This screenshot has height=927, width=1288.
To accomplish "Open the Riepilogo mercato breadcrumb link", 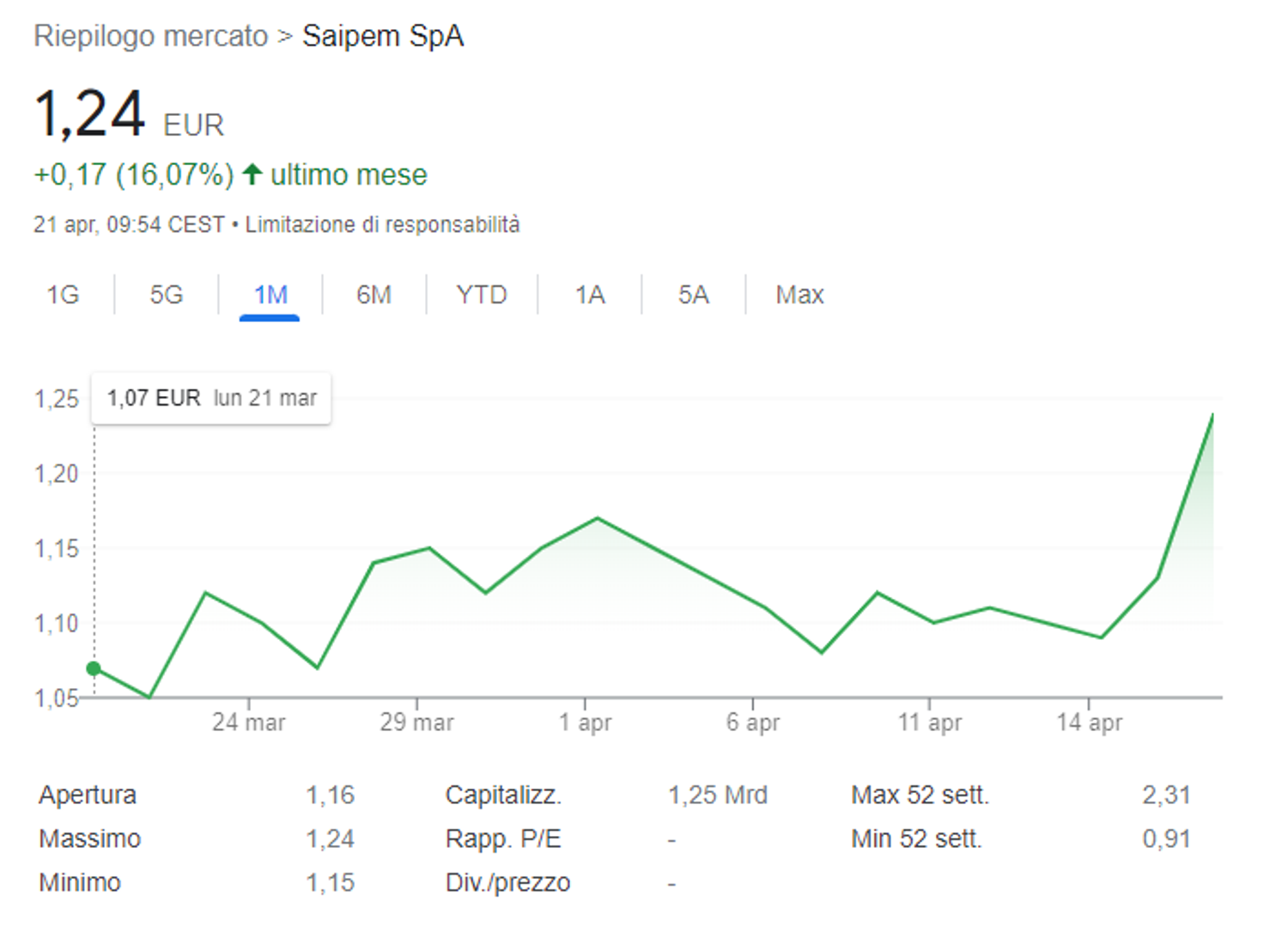I will click(x=151, y=36).
